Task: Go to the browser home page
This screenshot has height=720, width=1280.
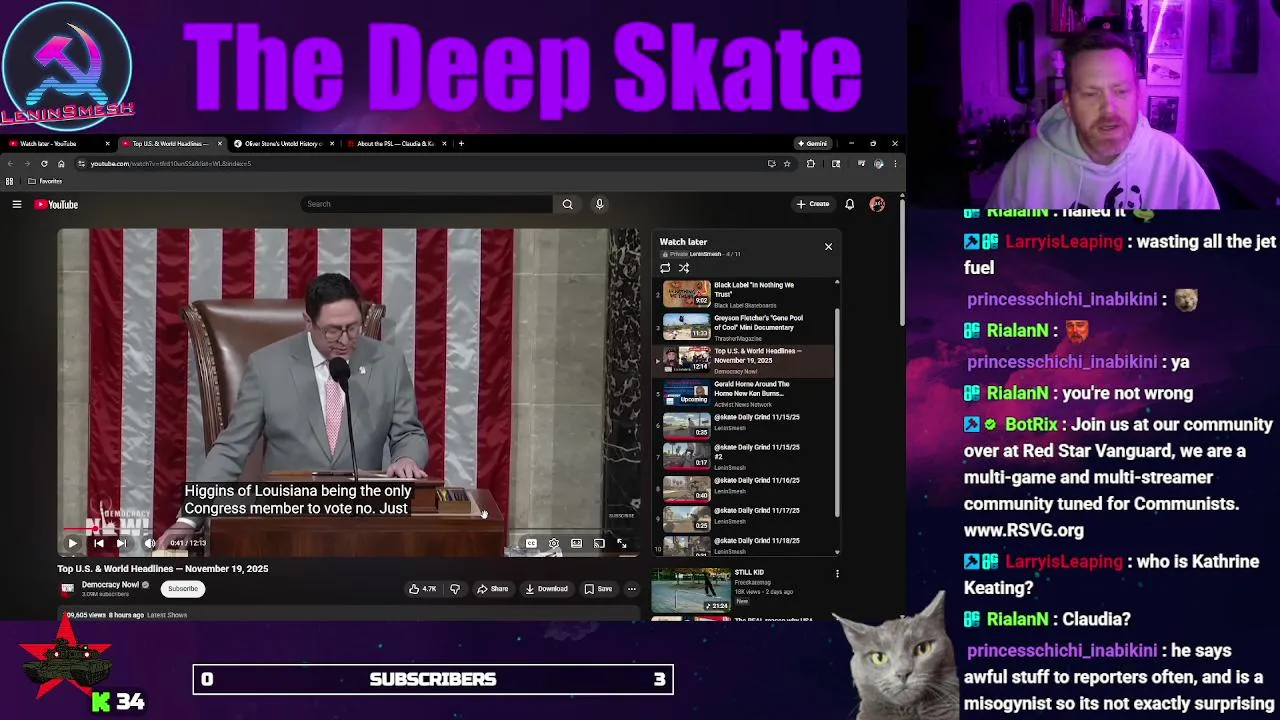Action: [61, 164]
